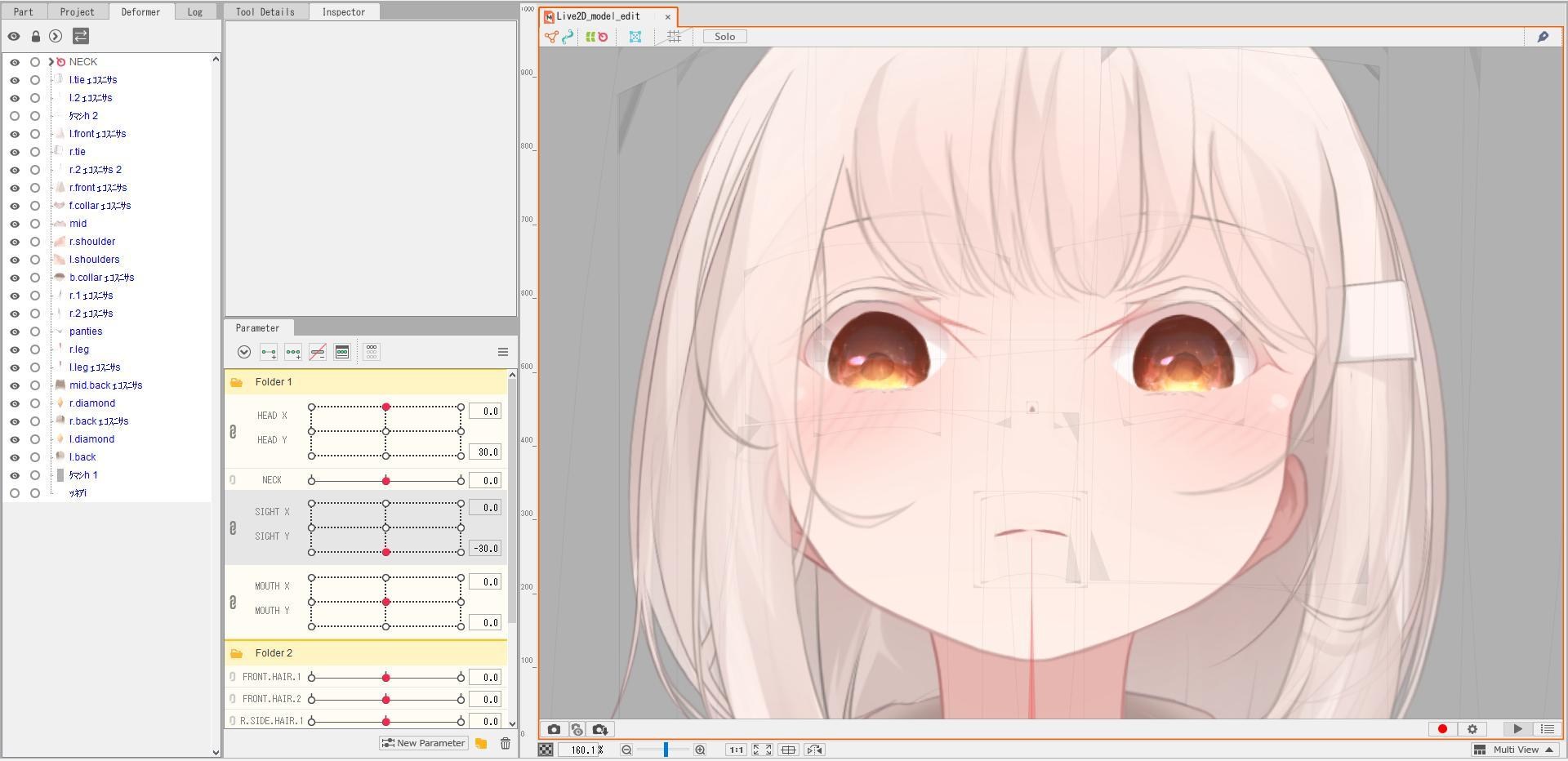The height and width of the screenshot is (761, 1568).
Task: Open the gear settings next to record
Action: [1472, 729]
